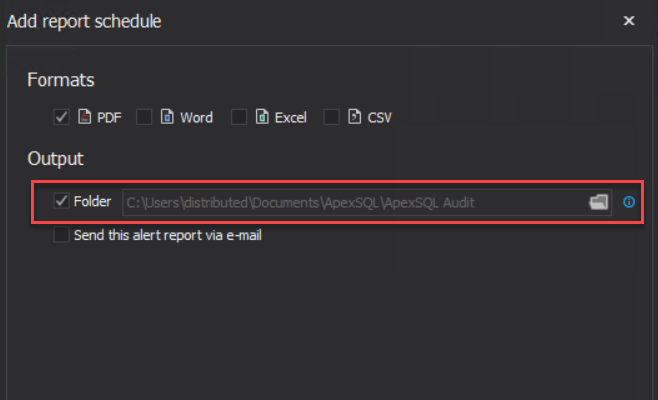
Task: Enable the Word format checkbox
Action: tap(144, 117)
